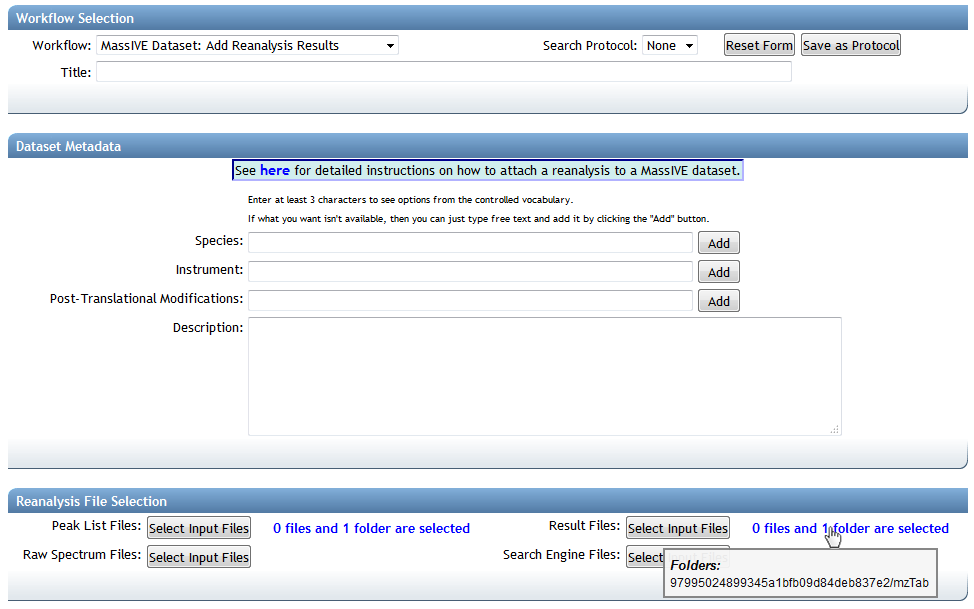Focus the Title text field

tap(443, 72)
